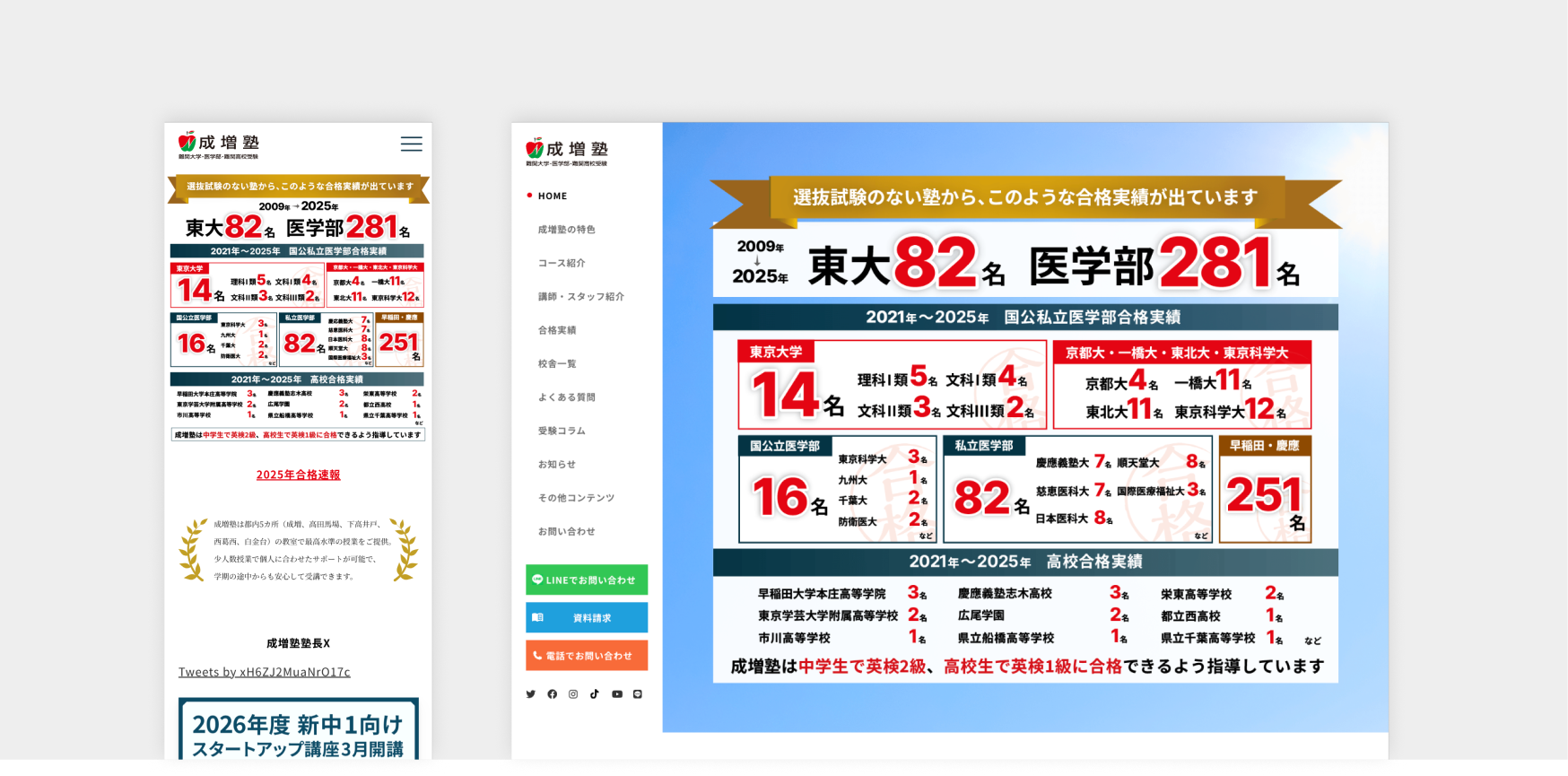Open the LINE social icon in the sidebar
The image size is (1568, 776).
click(638, 694)
